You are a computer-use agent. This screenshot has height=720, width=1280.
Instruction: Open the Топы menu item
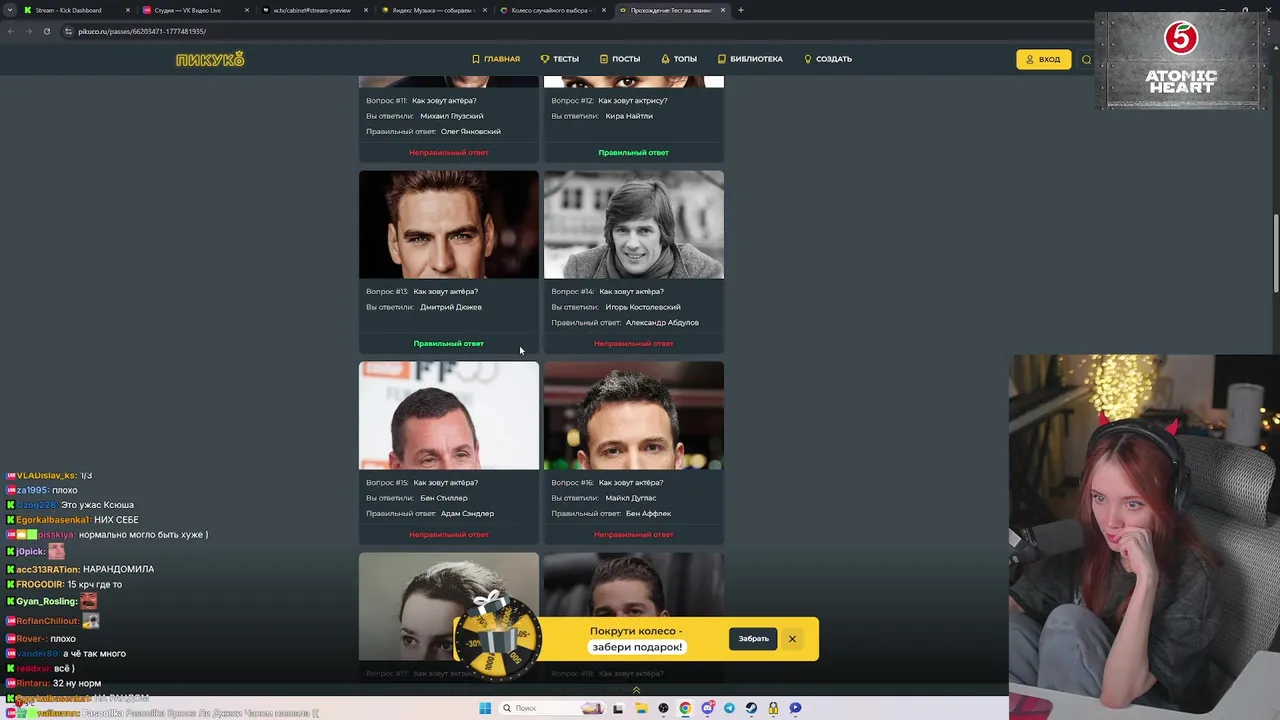coord(679,59)
